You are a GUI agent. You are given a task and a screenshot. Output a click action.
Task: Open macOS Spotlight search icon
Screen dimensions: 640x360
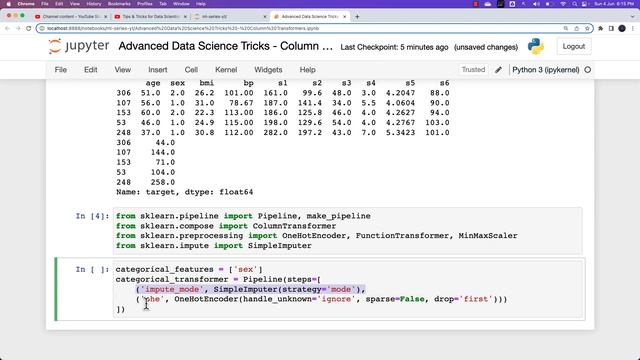click(x=574, y=4)
